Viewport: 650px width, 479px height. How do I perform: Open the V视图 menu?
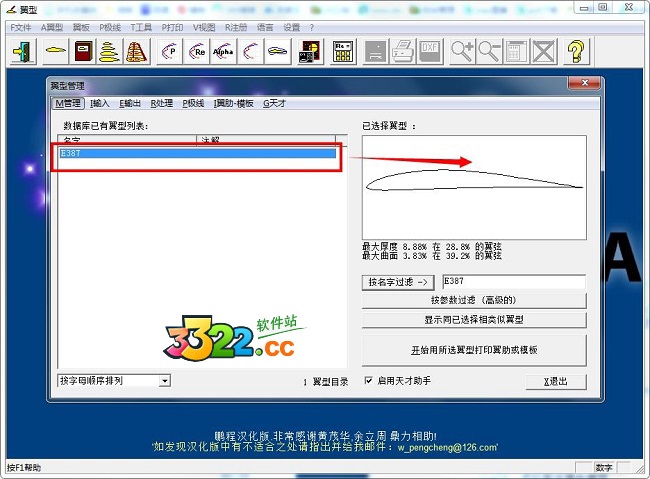click(204, 27)
